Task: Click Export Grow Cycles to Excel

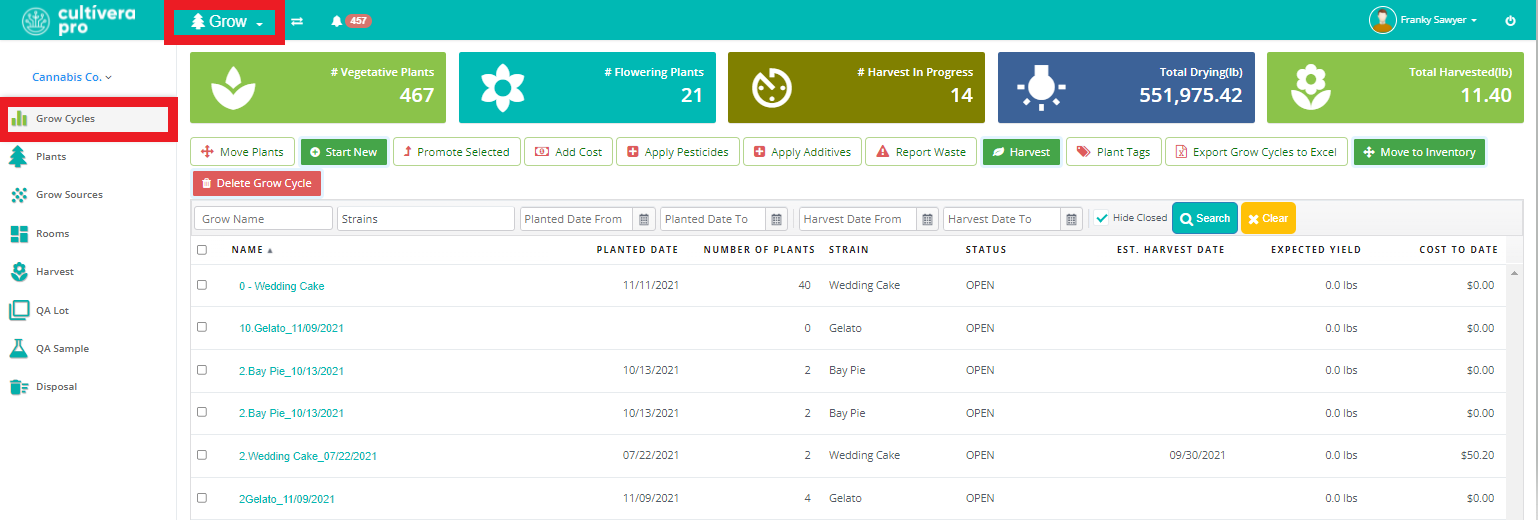Action: 1256,152
